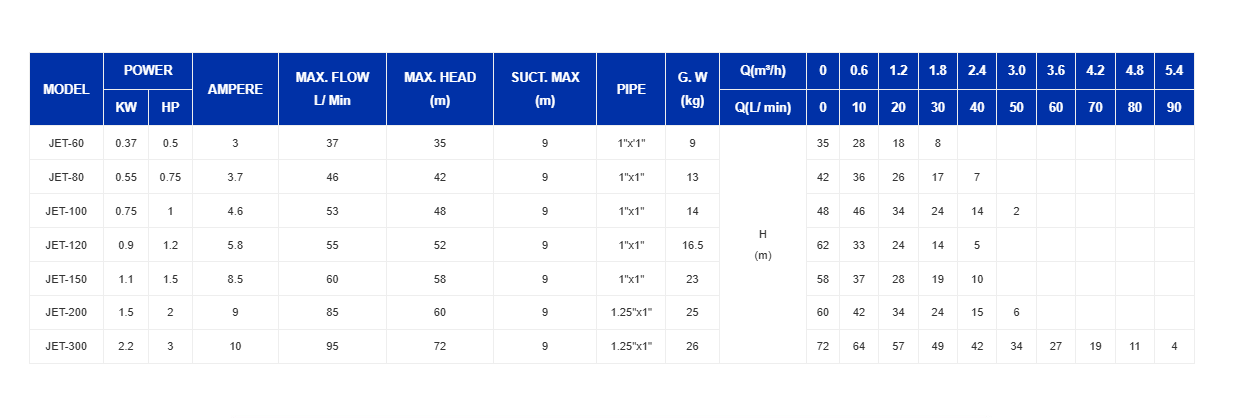Click the Q(L/ min) header cell
1235x418 pixels.
click(x=762, y=107)
